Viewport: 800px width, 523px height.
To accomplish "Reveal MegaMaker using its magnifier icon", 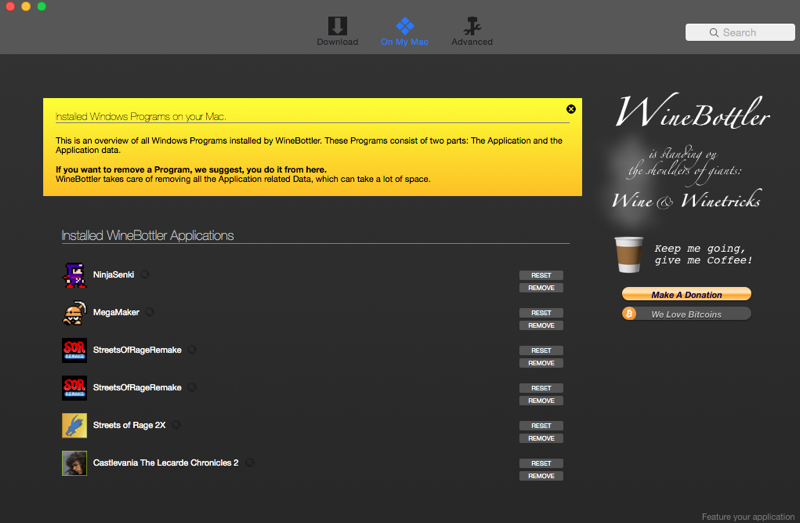I will [149, 312].
